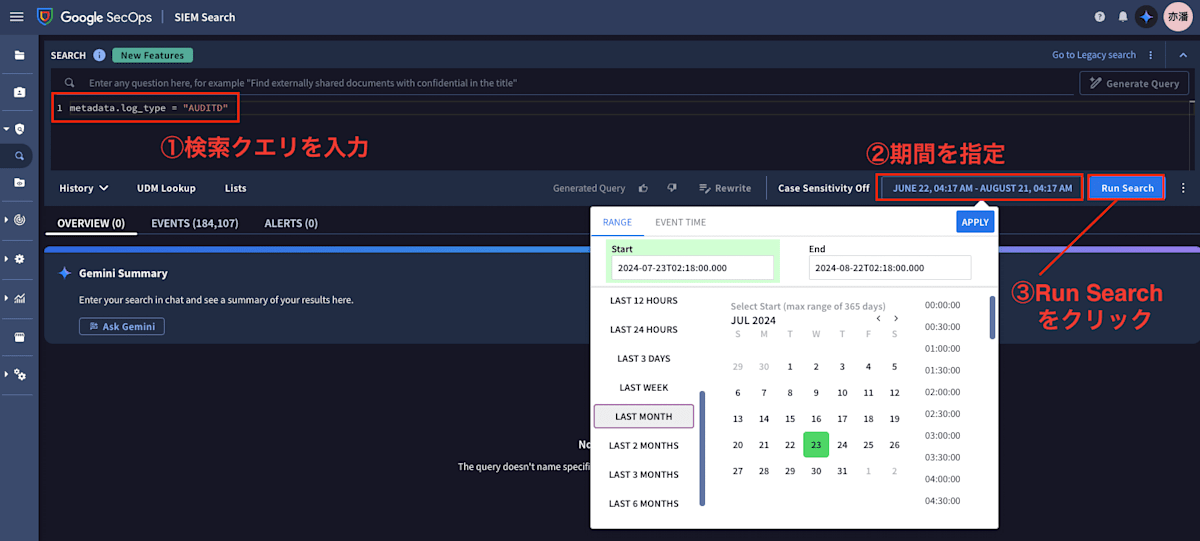1200x541 pixels.
Task: Open Lists
Action: pyautogui.click(x=235, y=188)
